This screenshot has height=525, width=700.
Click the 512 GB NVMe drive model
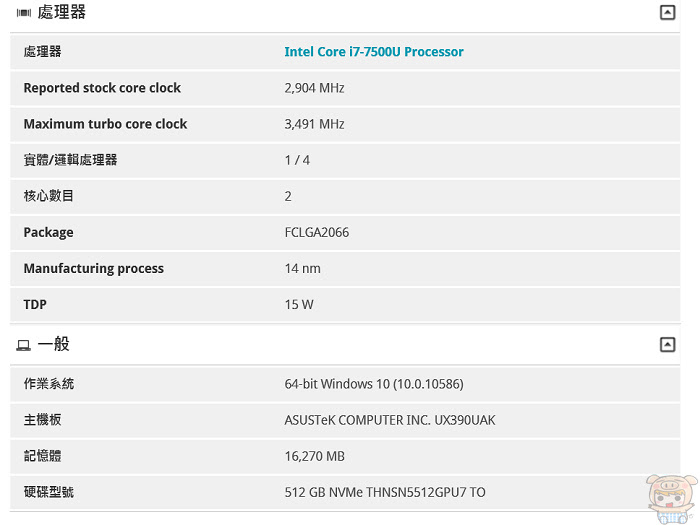pos(385,492)
